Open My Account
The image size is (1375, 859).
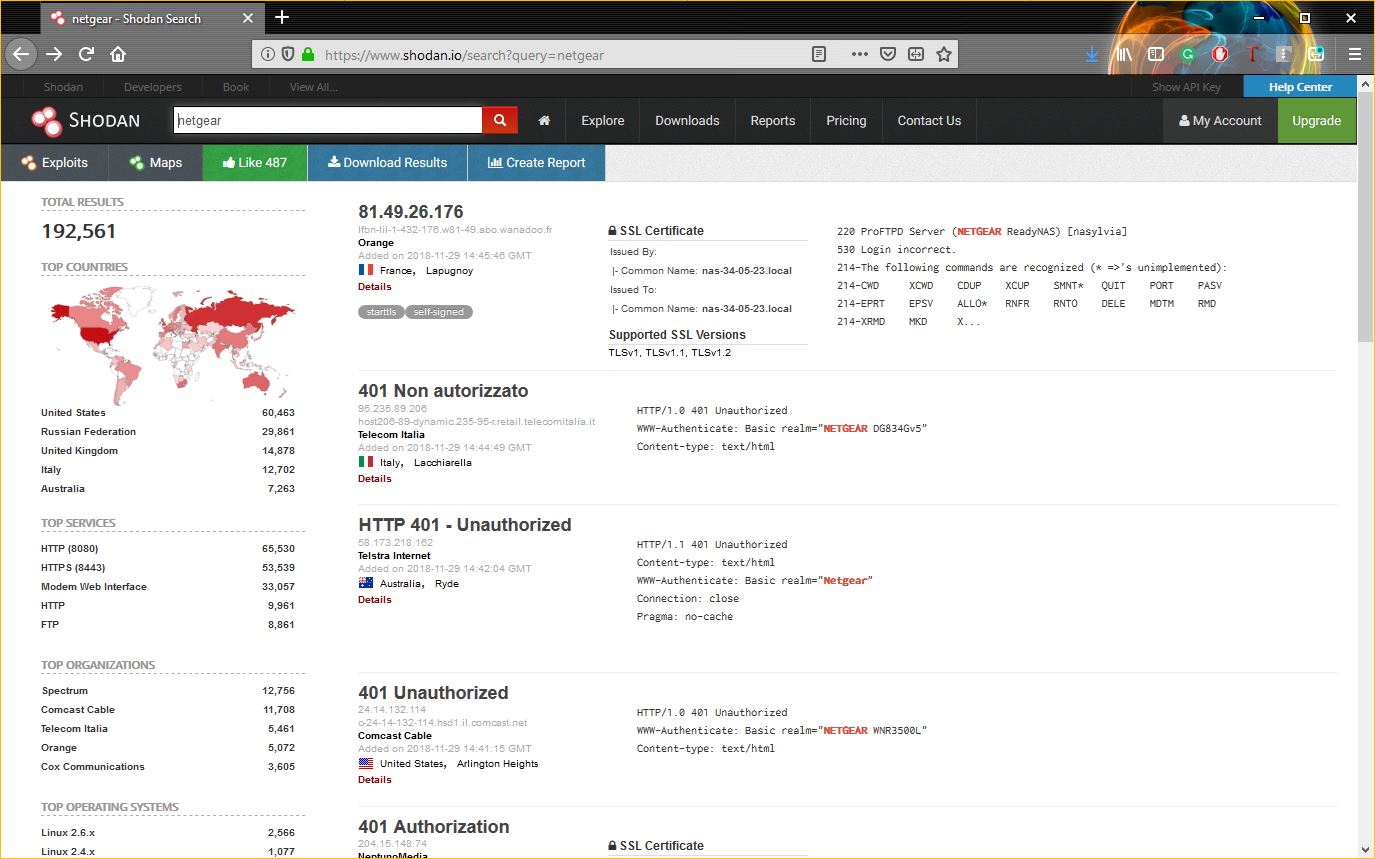1220,120
